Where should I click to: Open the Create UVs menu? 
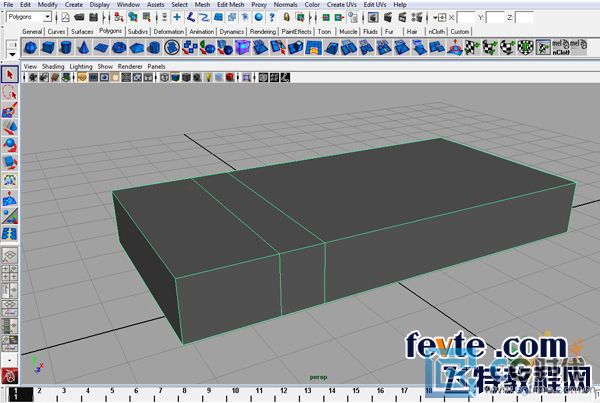click(342, 5)
